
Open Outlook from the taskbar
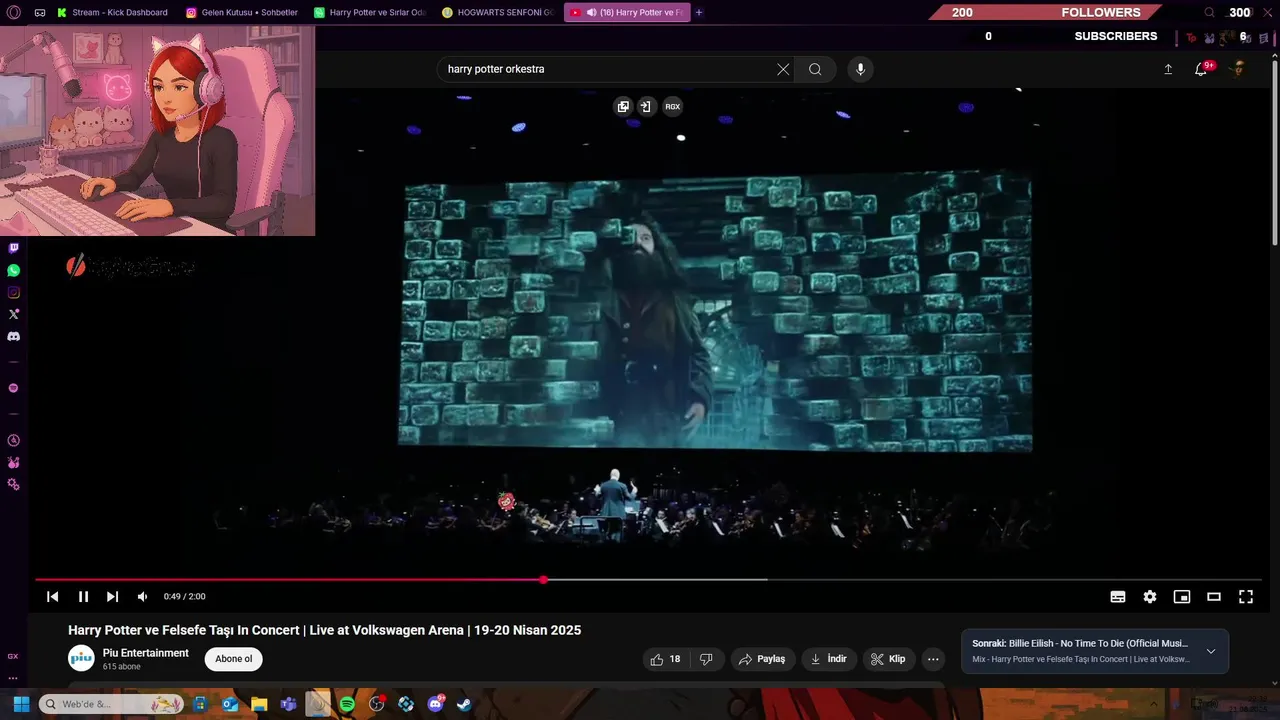[230, 704]
